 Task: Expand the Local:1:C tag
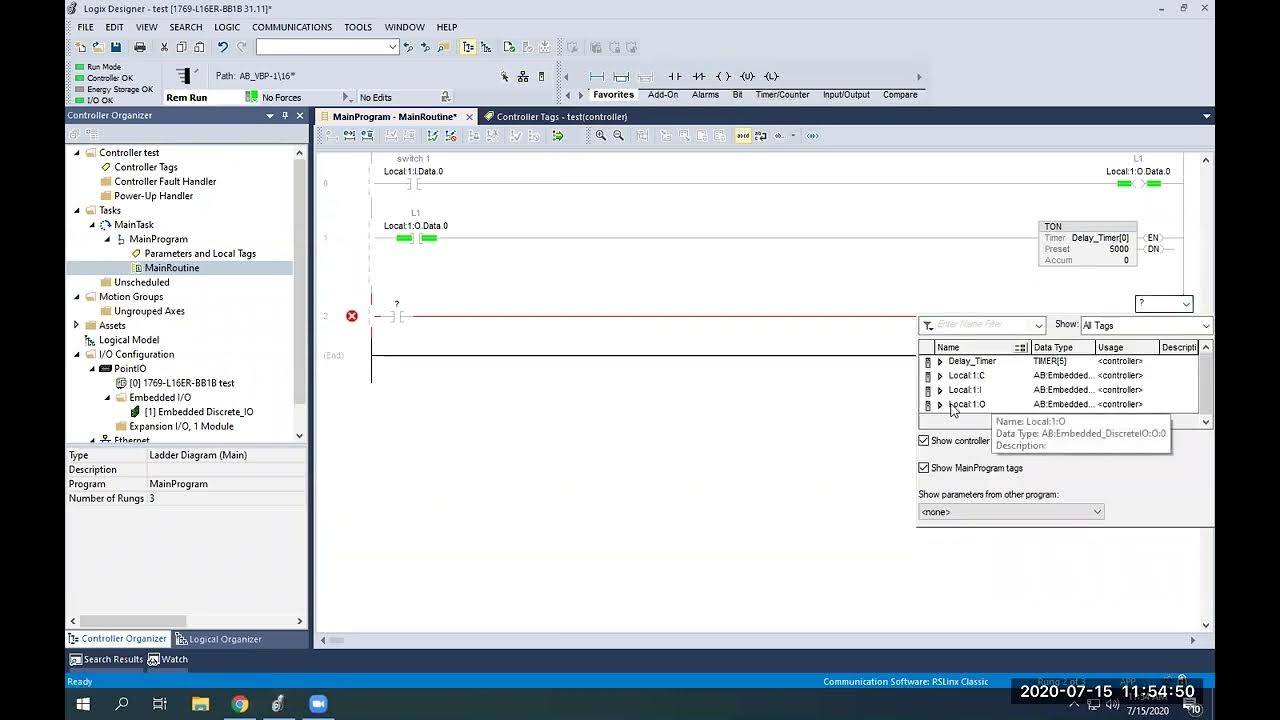[x=940, y=376]
